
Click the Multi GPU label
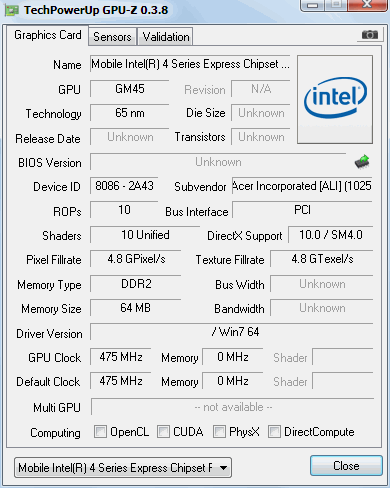57,407
